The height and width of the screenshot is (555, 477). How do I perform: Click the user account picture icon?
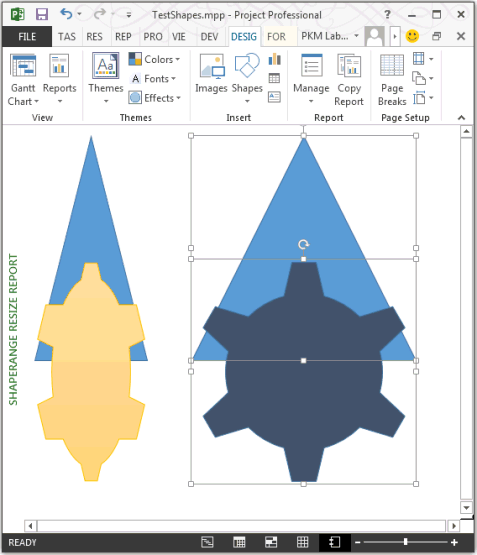pos(374,36)
